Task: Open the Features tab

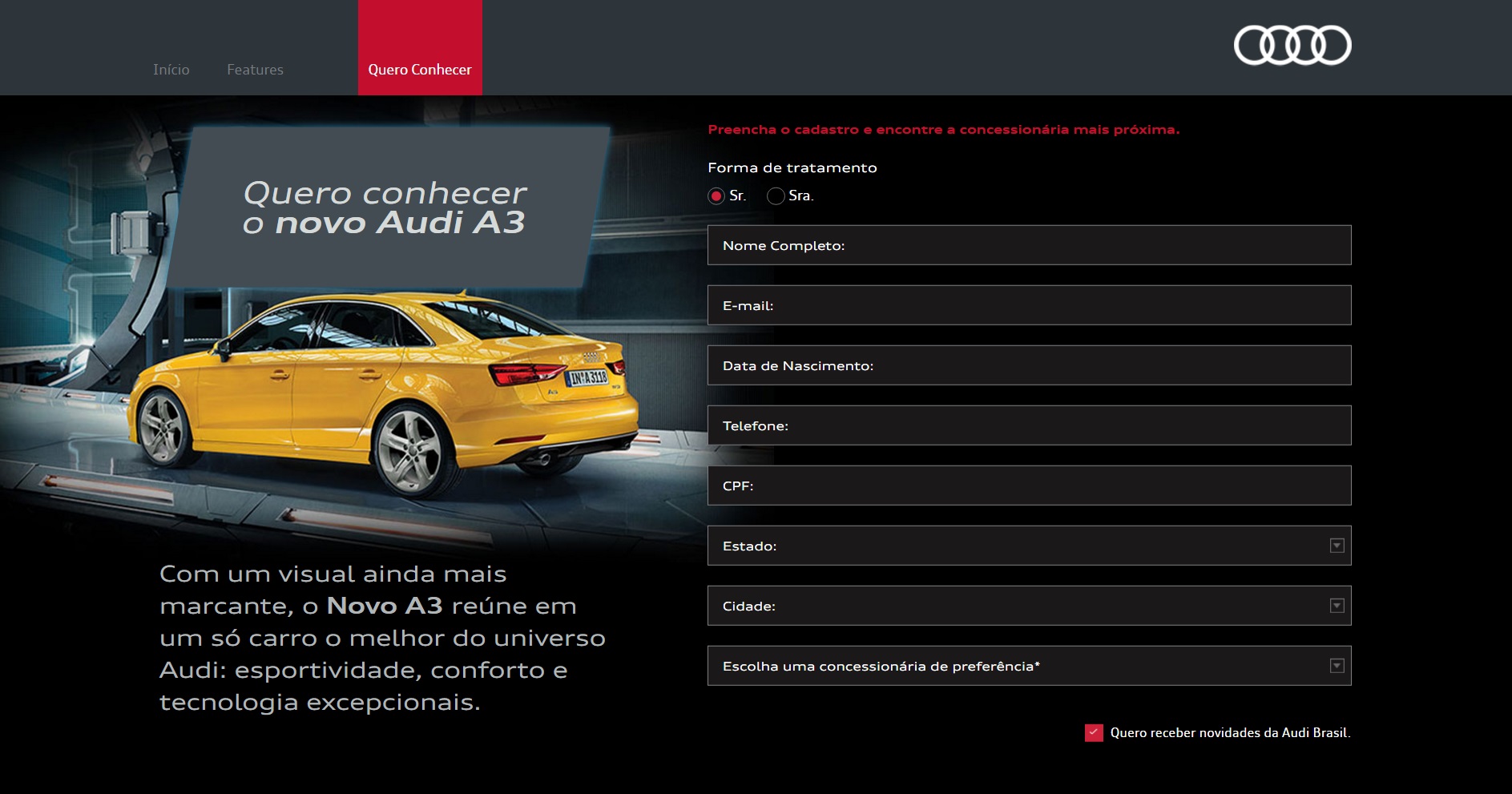Action: point(255,70)
